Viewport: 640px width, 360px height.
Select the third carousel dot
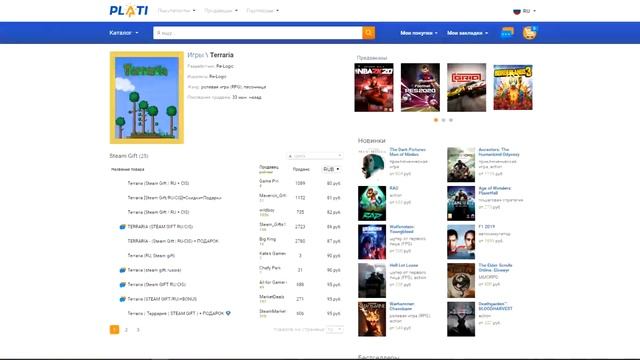pos(451,120)
